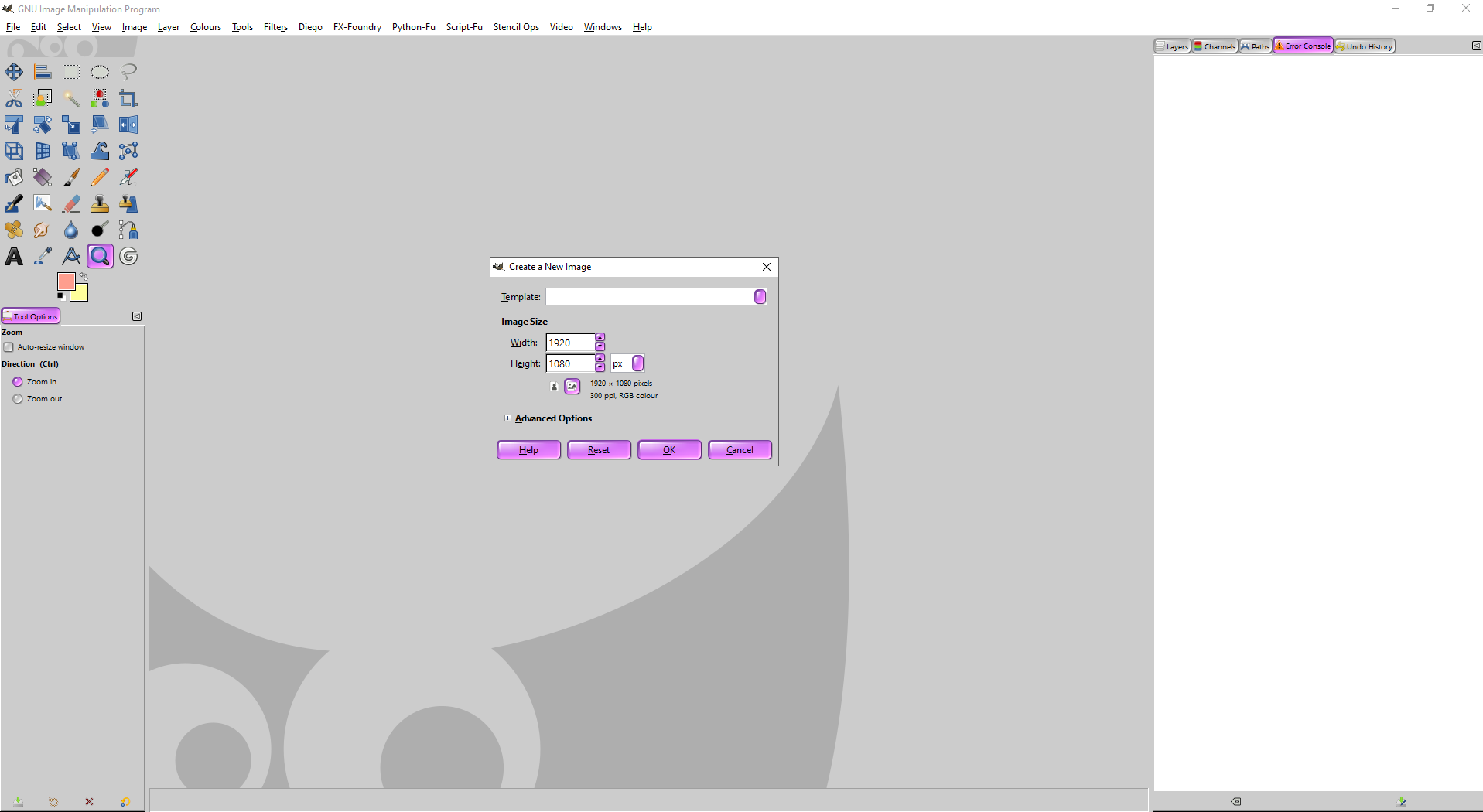The image size is (1483, 812).
Task: Select the Crop tool
Action: click(x=128, y=98)
